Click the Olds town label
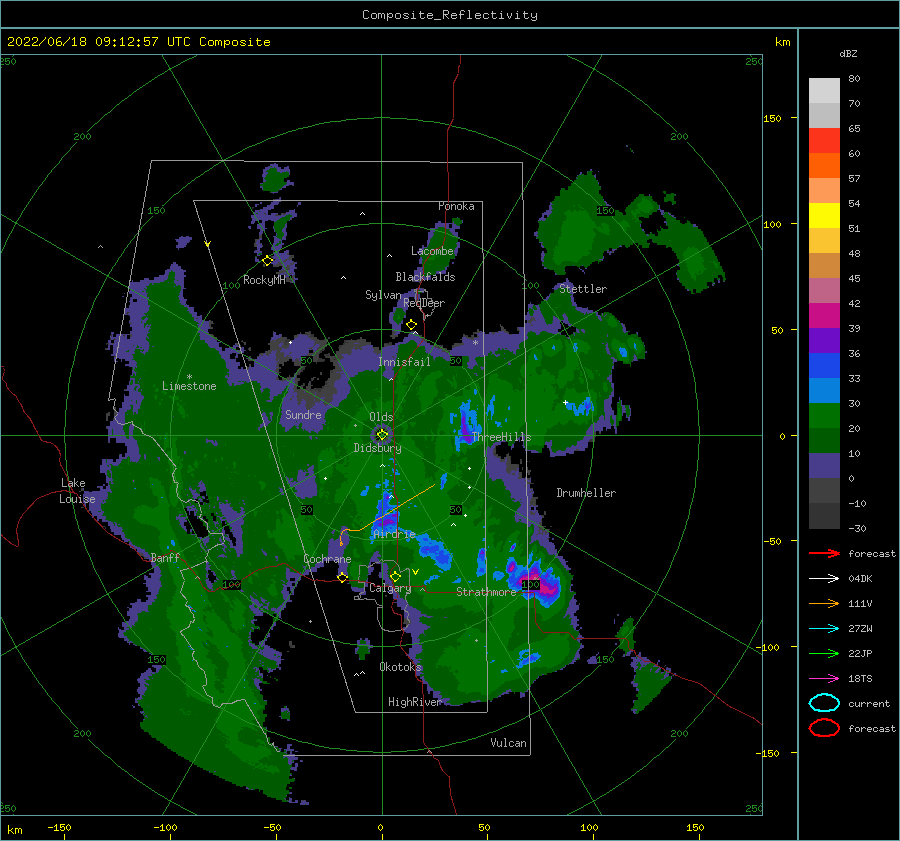This screenshot has height=841, width=900. point(381,417)
